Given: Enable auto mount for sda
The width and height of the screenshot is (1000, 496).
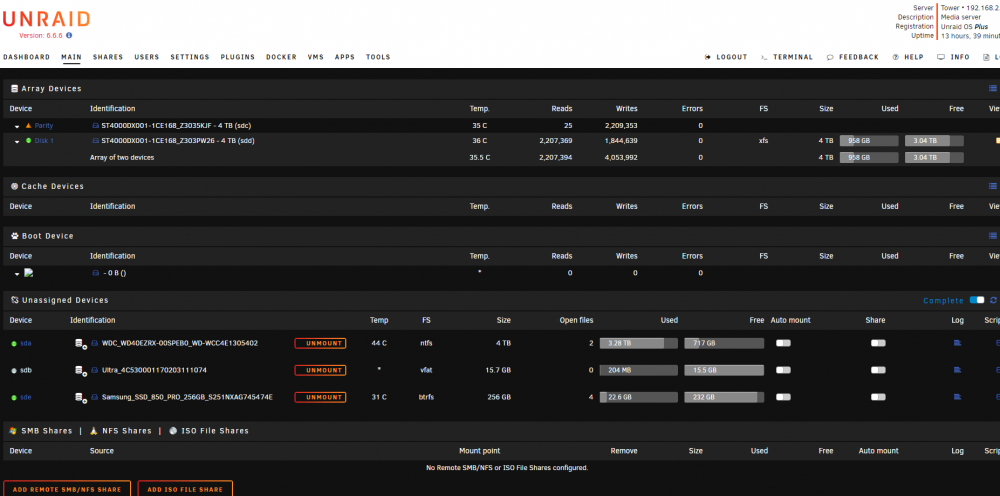Looking at the screenshot, I should tap(783, 343).
